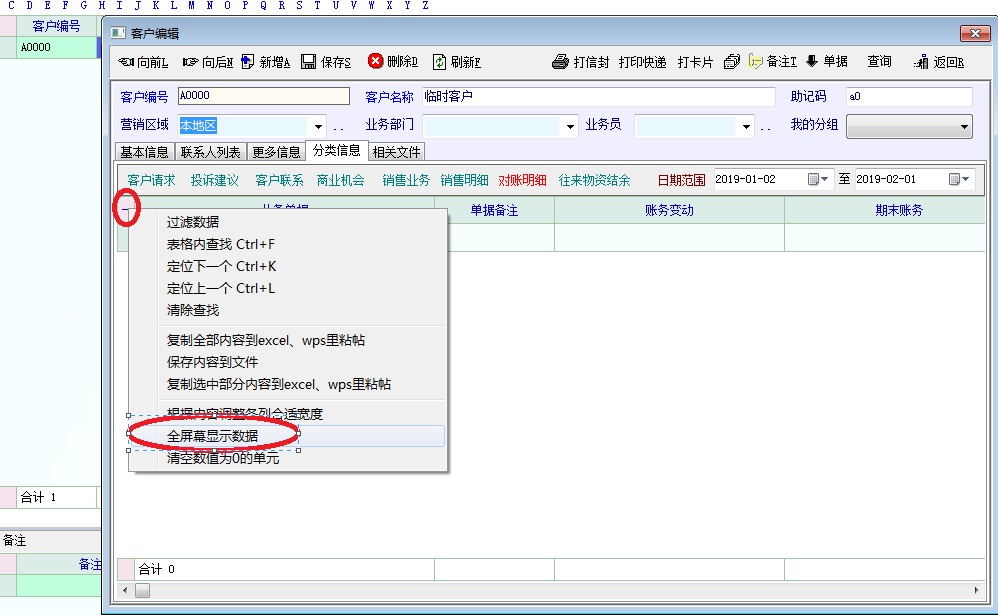The width and height of the screenshot is (998, 615).
Task: Click the 返回 return icon
Action: pyautogui.click(x=922, y=62)
